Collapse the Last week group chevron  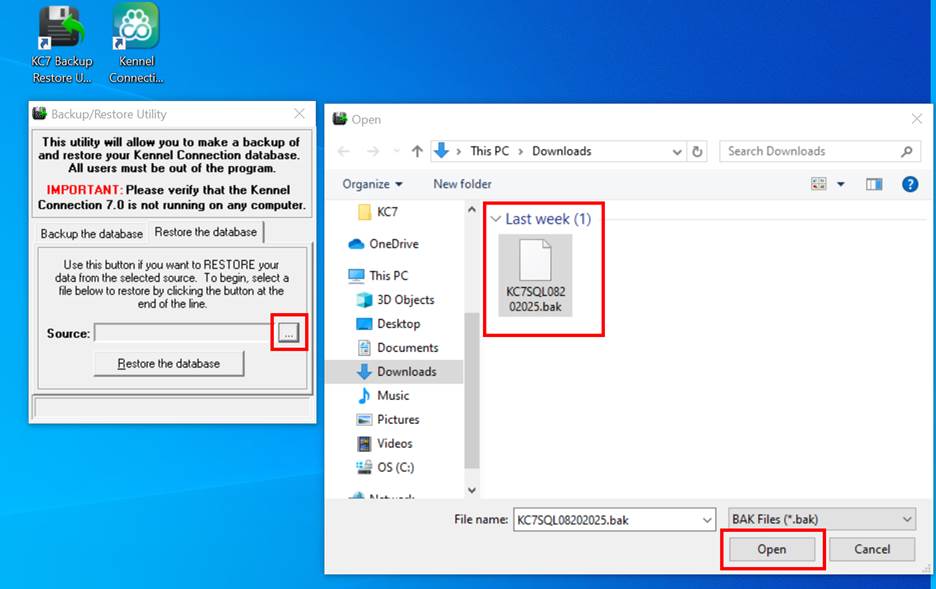click(494, 219)
